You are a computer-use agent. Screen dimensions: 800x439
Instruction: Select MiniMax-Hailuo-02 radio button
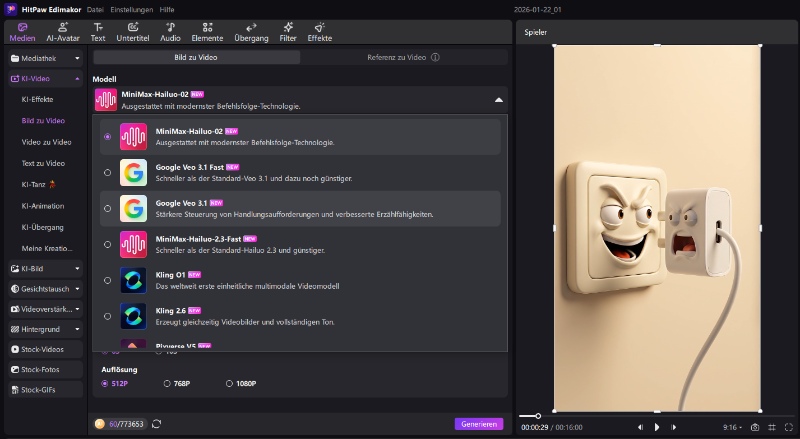tap(107, 137)
